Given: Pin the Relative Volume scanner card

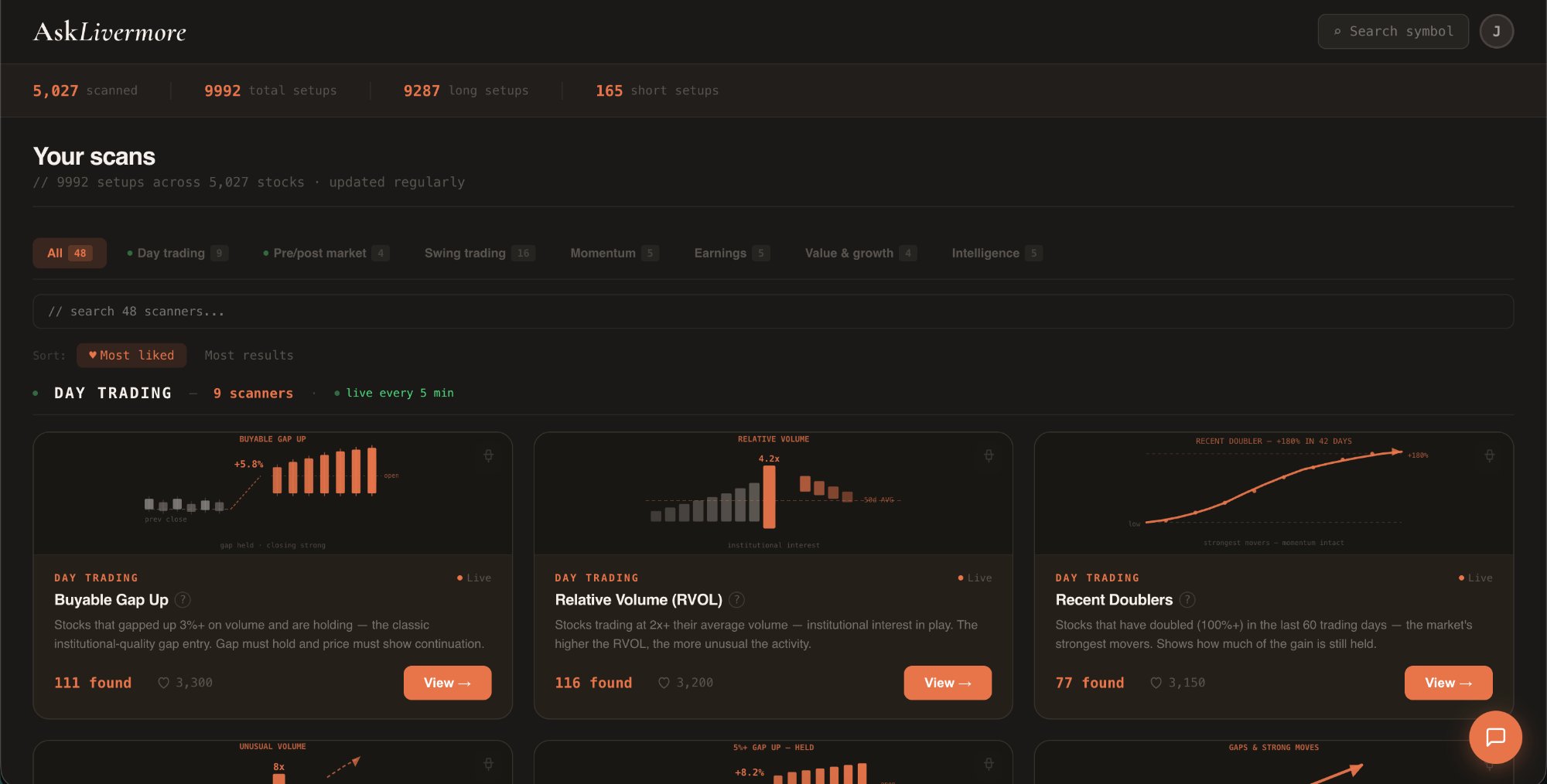Looking at the screenshot, I should pos(989,455).
